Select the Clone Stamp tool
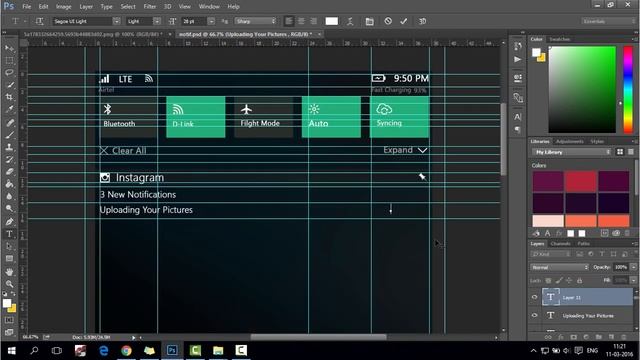Image resolution: width=640 pixels, height=360 pixels. 9,147
